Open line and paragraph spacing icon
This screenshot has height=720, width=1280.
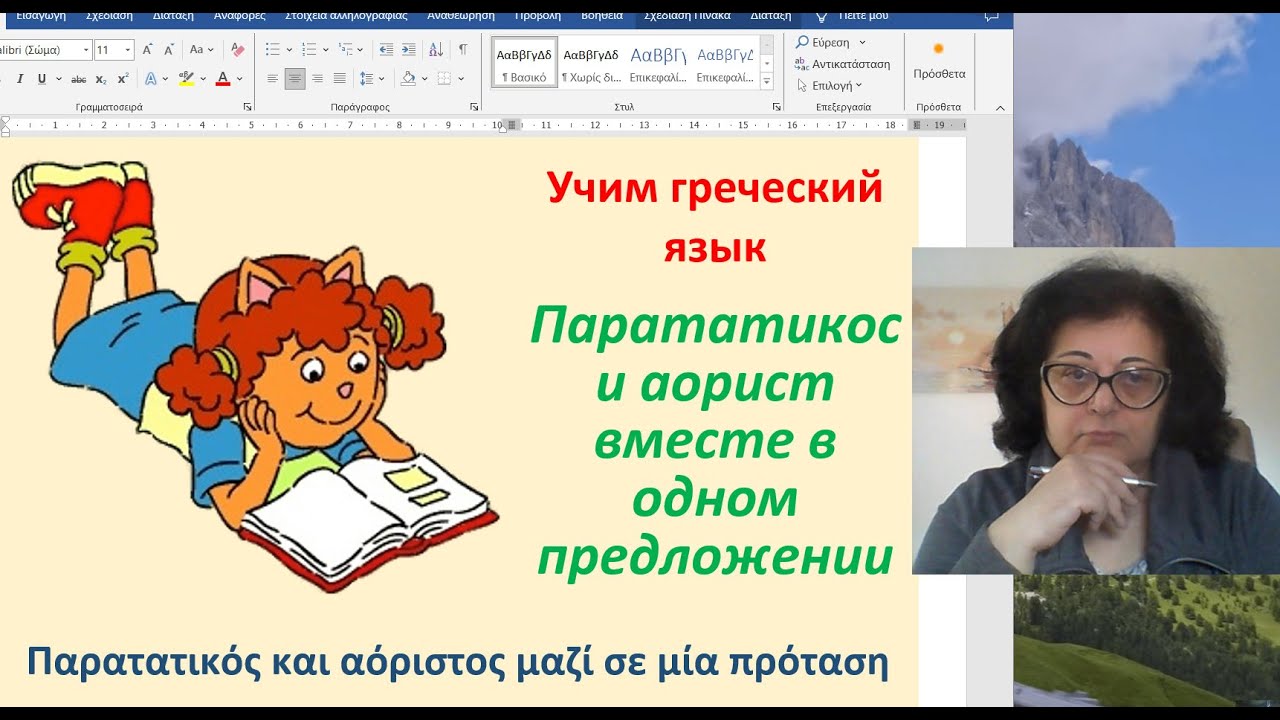pyautogui.click(x=366, y=78)
